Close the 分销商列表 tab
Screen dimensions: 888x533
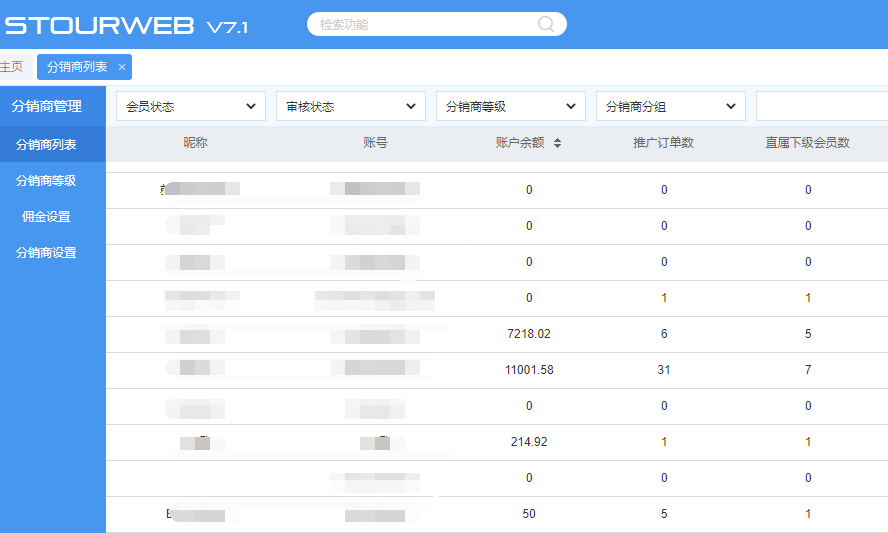(122, 67)
